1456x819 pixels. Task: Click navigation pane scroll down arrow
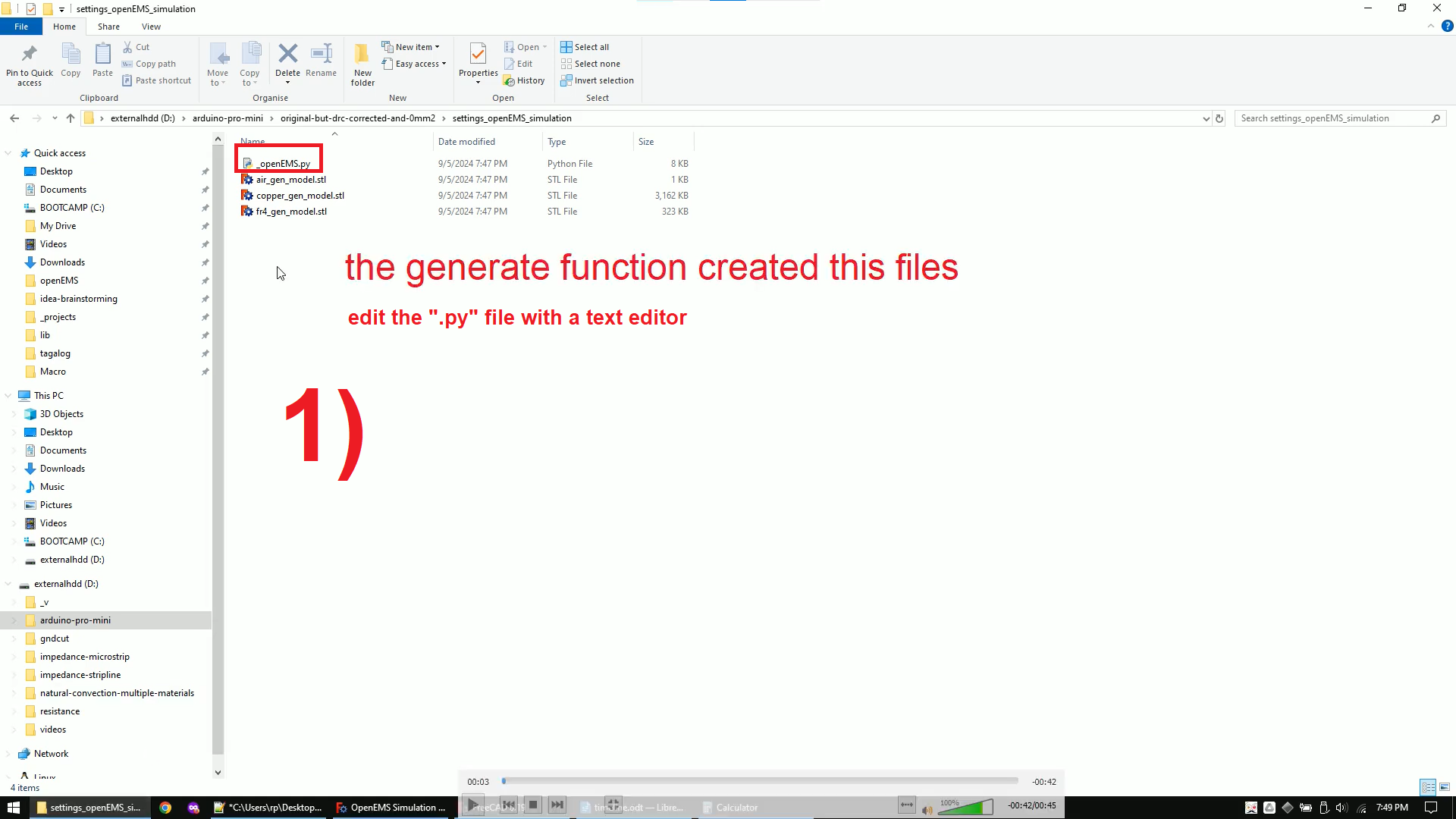[x=218, y=773]
